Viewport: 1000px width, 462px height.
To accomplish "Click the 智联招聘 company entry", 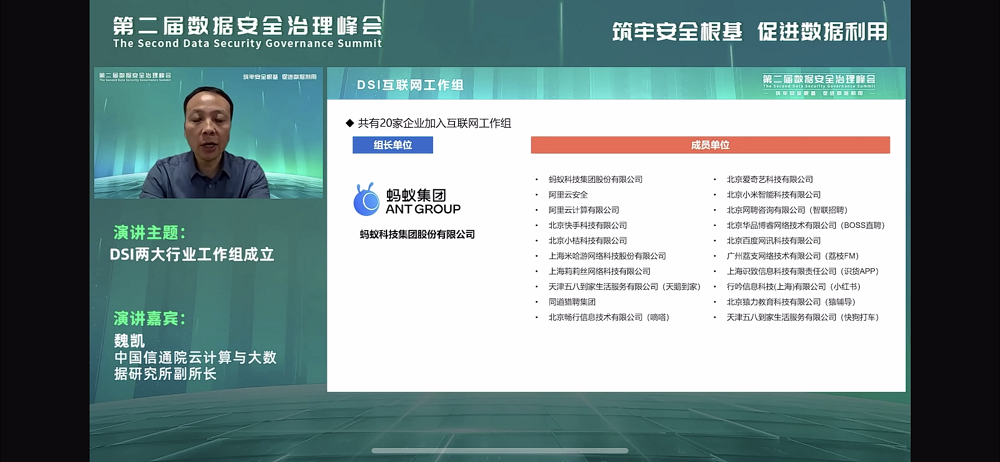I will pos(787,210).
